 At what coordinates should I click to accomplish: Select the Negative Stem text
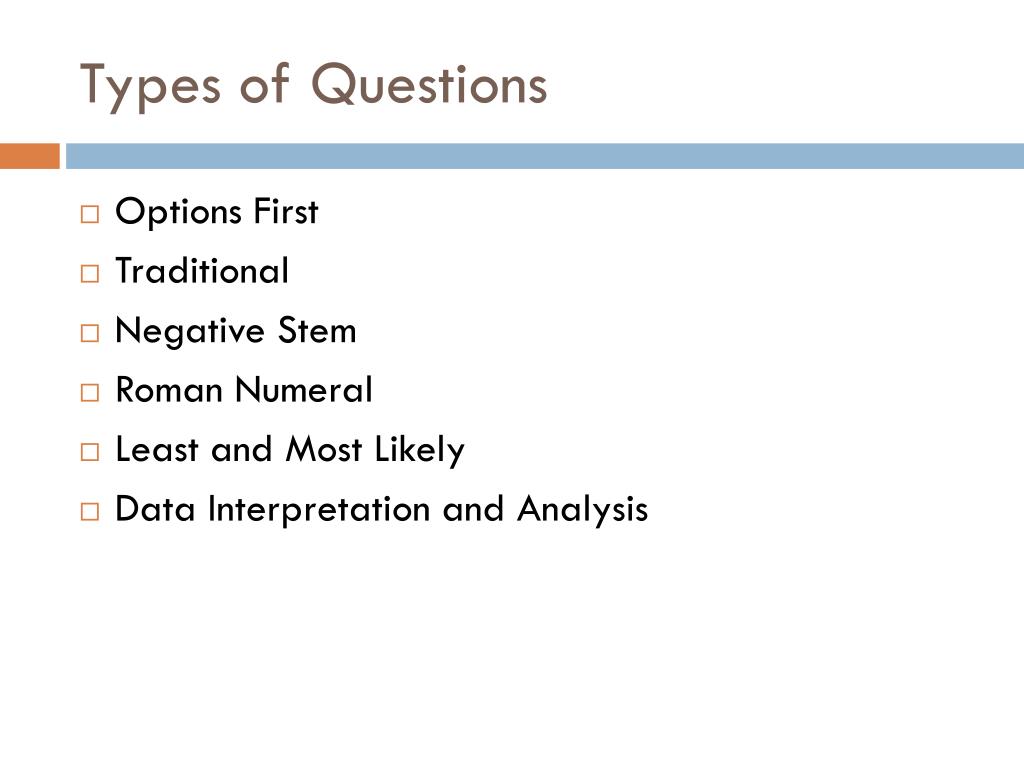click(x=236, y=330)
